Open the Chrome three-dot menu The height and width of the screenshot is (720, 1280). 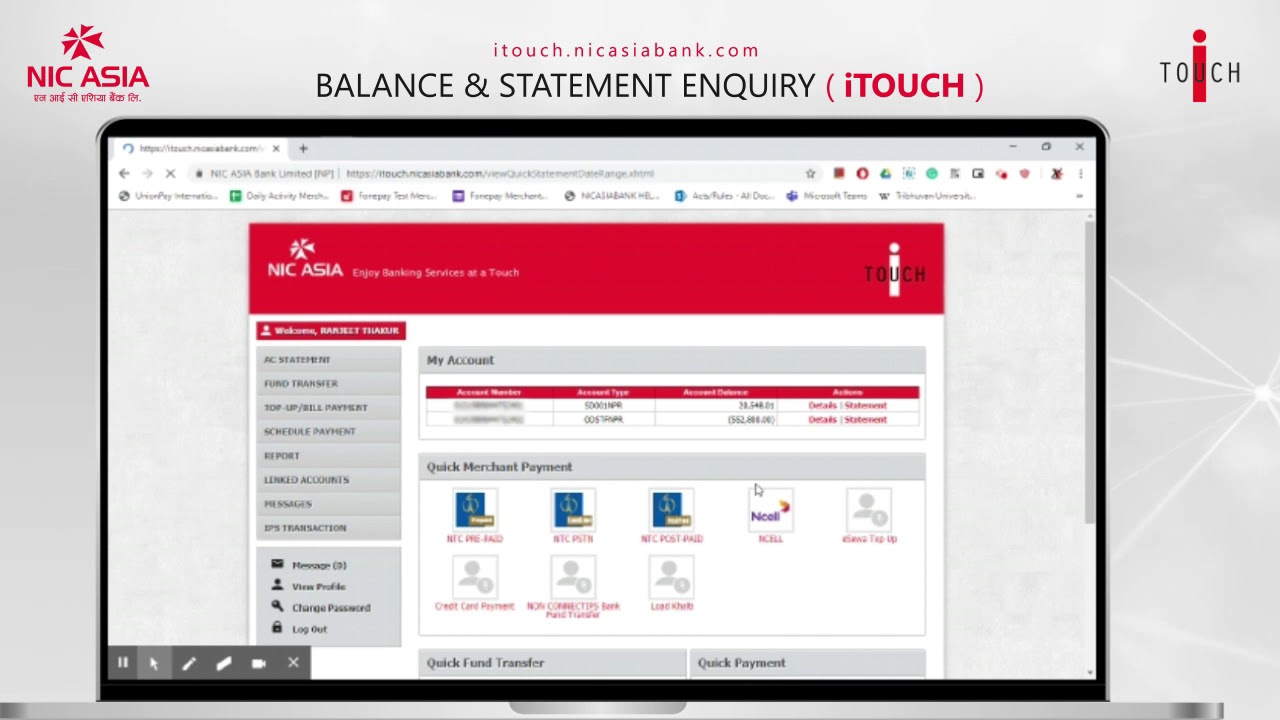pyautogui.click(x=1080, y=173)
